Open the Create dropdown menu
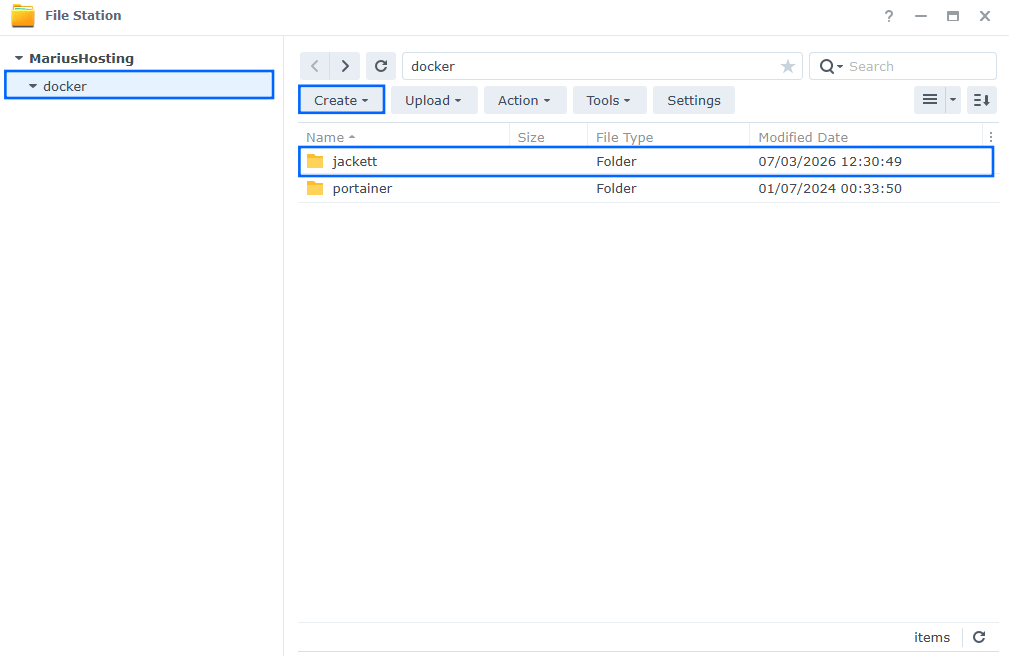The height and width of the screenshot is (656, 1009). [342, 100]
